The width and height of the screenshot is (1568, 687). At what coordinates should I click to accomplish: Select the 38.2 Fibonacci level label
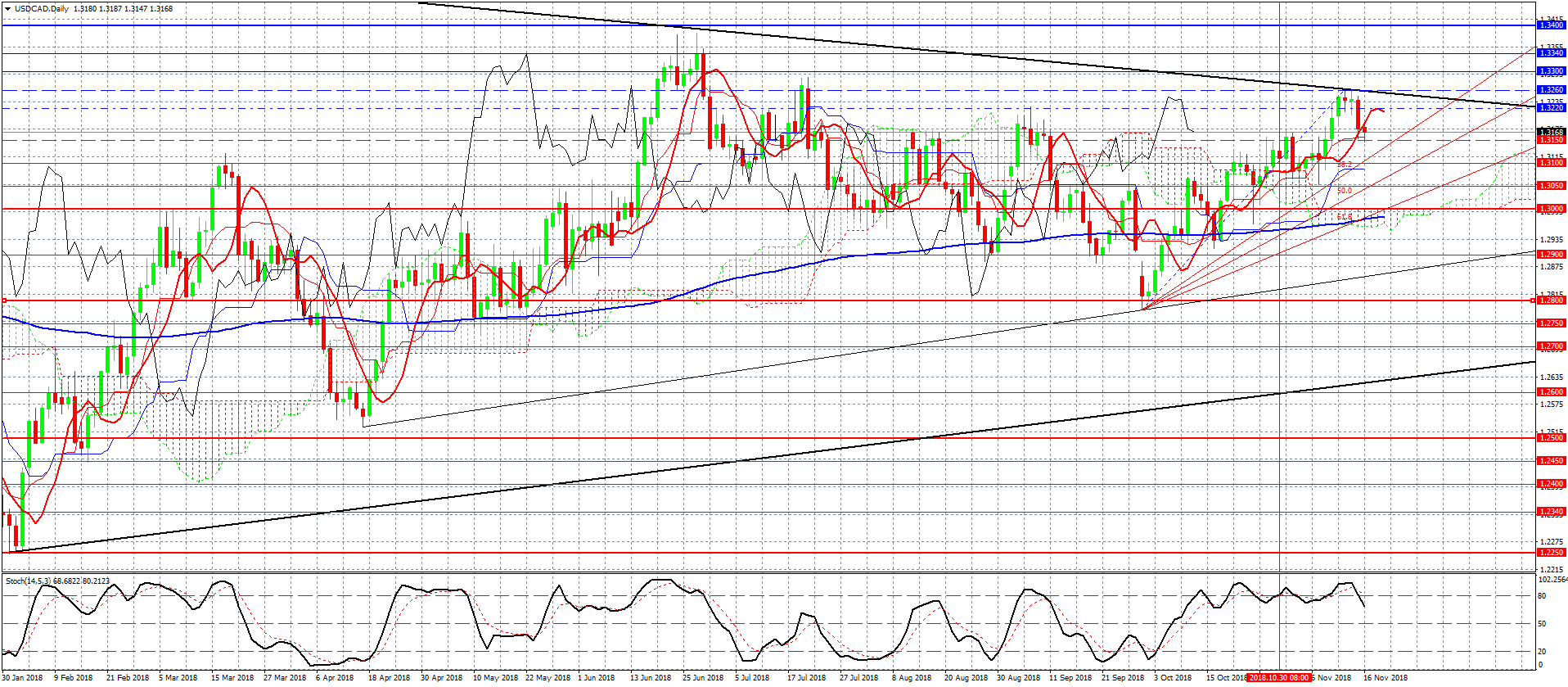tap(1344, 165)
